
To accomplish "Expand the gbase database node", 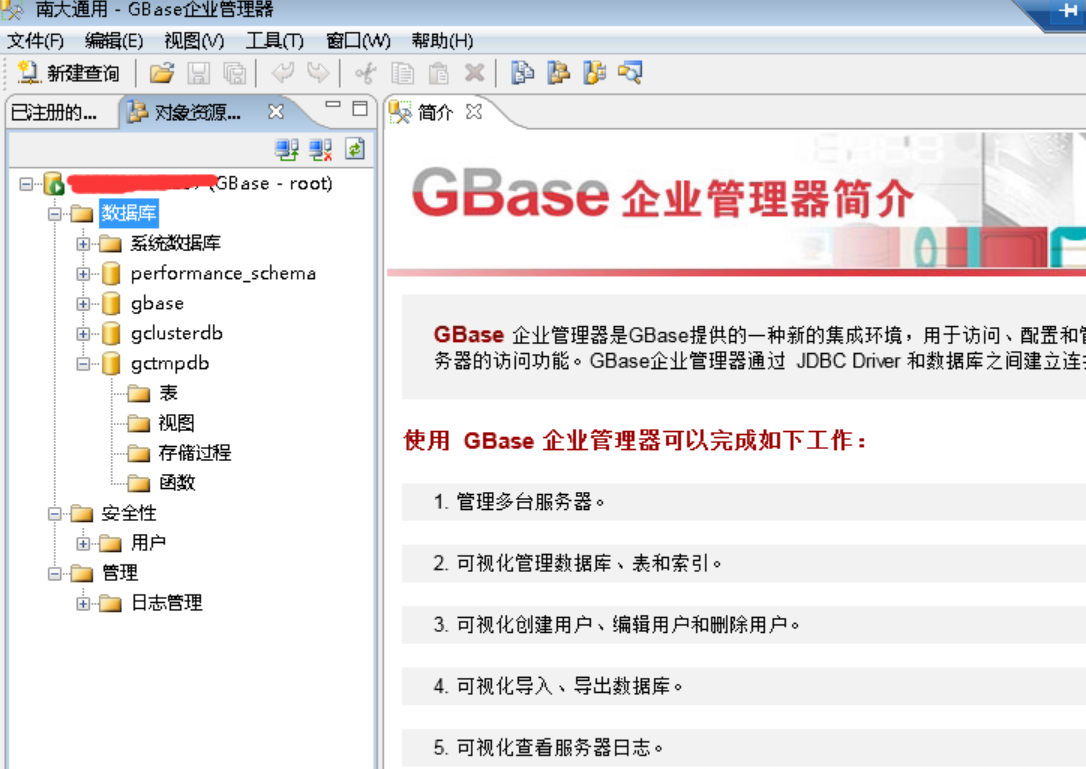I will (x=83, y=304).
